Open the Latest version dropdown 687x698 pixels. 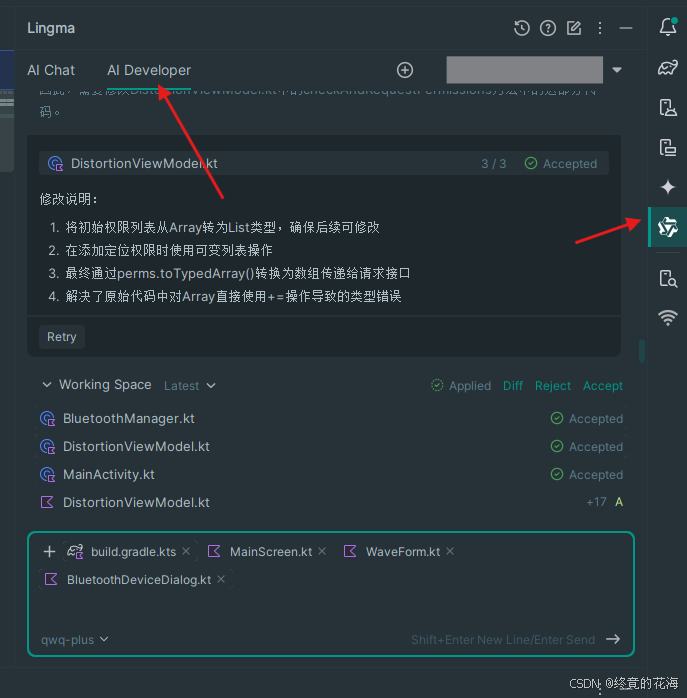click(190, 386)
